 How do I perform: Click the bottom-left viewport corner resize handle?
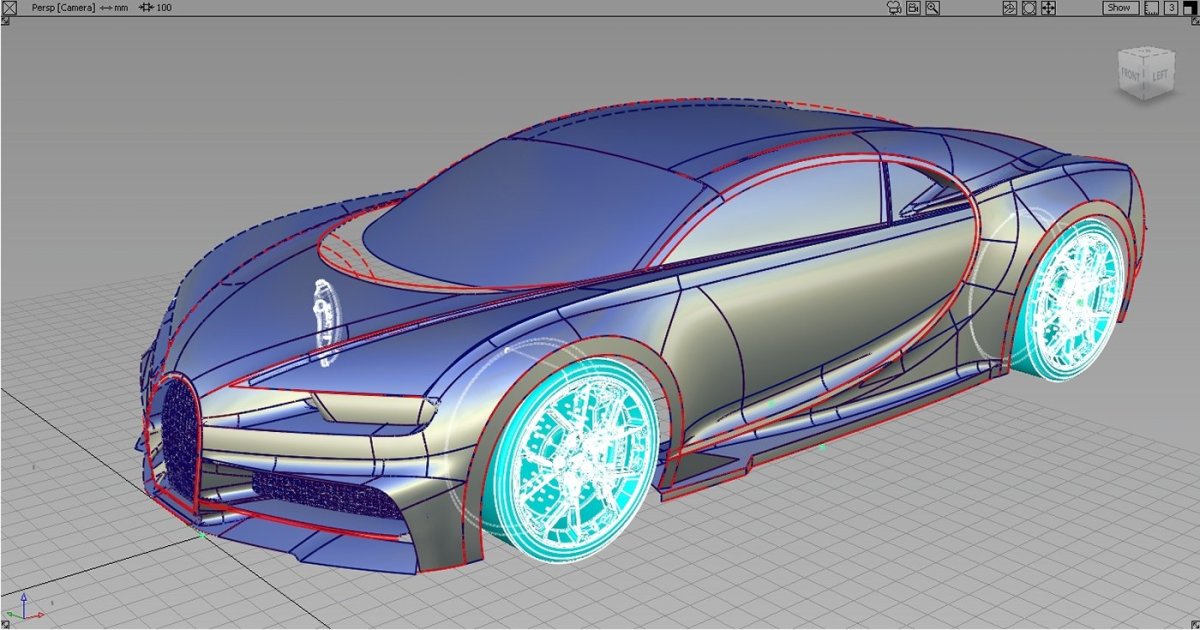click(4, 625)
